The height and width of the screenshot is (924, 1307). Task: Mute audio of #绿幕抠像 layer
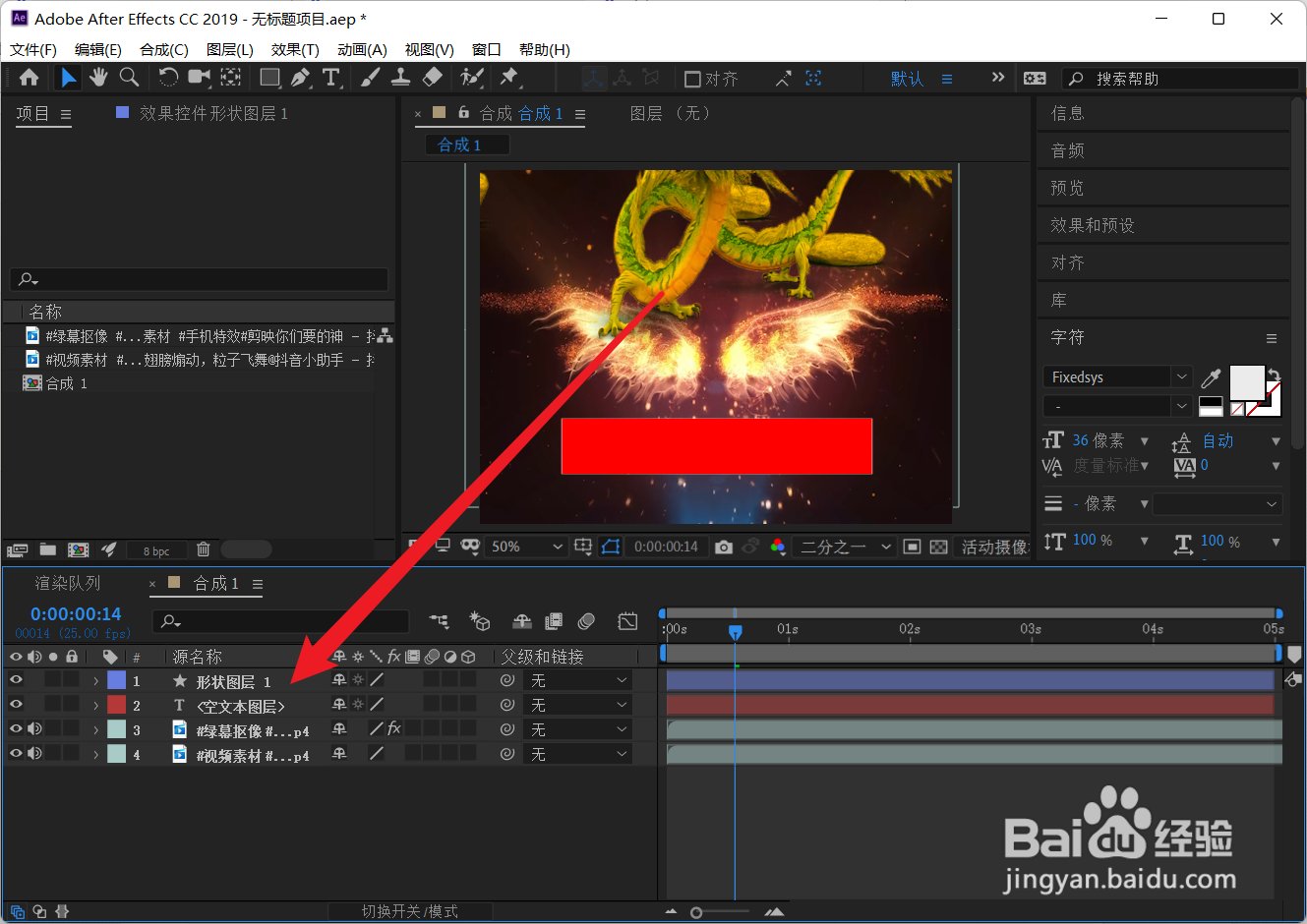coord(34,728)
